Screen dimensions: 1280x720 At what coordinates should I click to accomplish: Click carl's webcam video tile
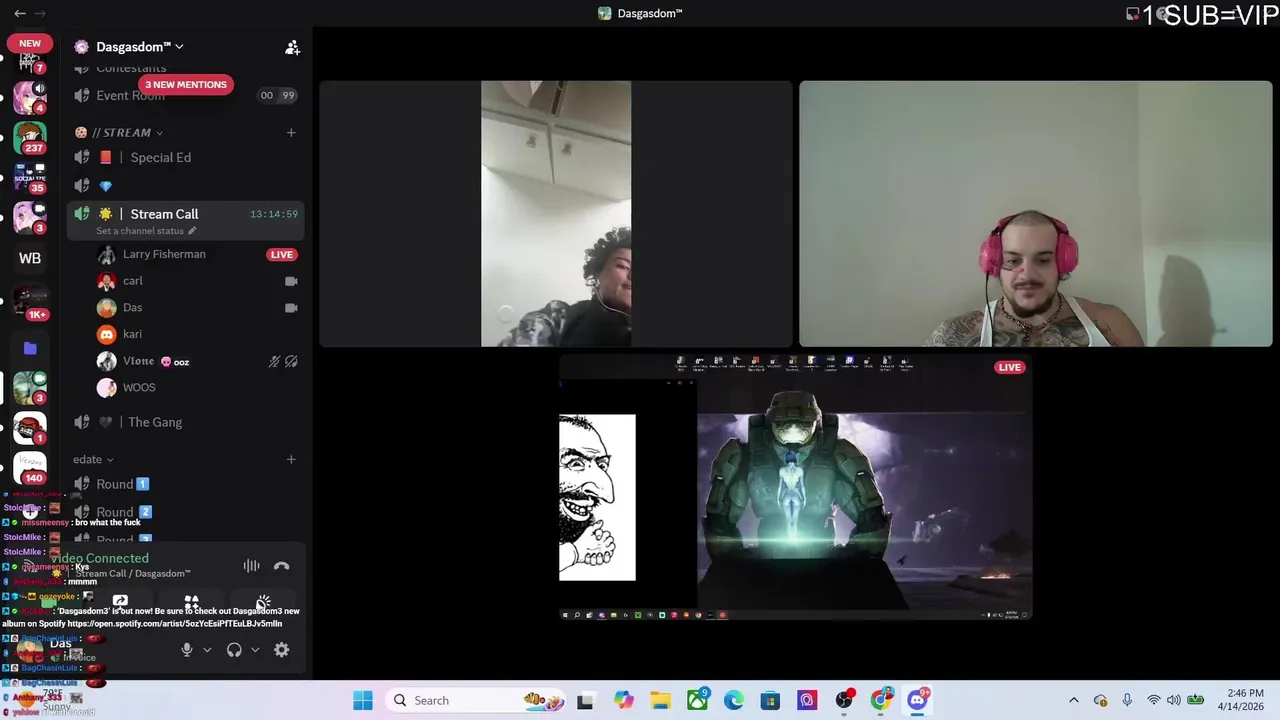point(556,214)
